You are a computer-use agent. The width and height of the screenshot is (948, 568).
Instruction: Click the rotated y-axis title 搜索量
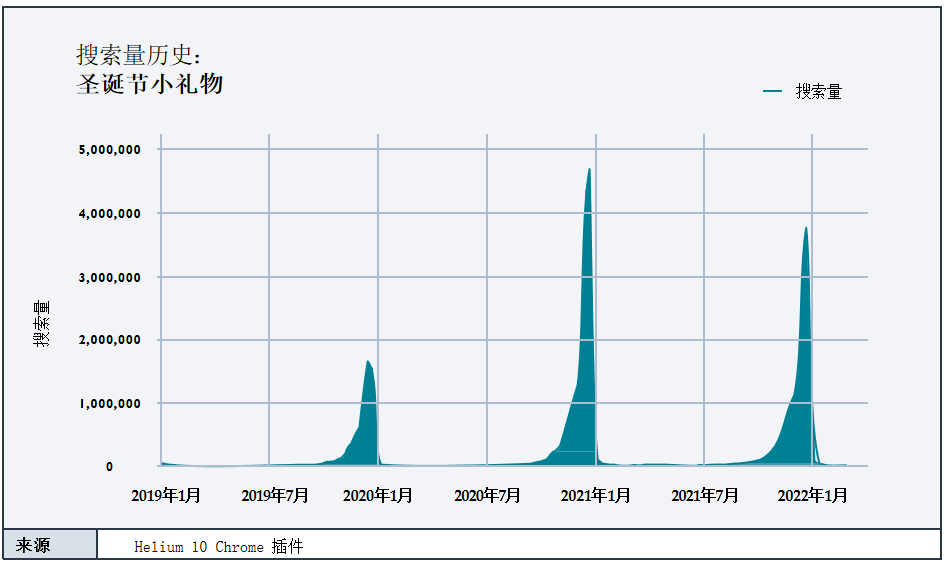pos(42,324)
